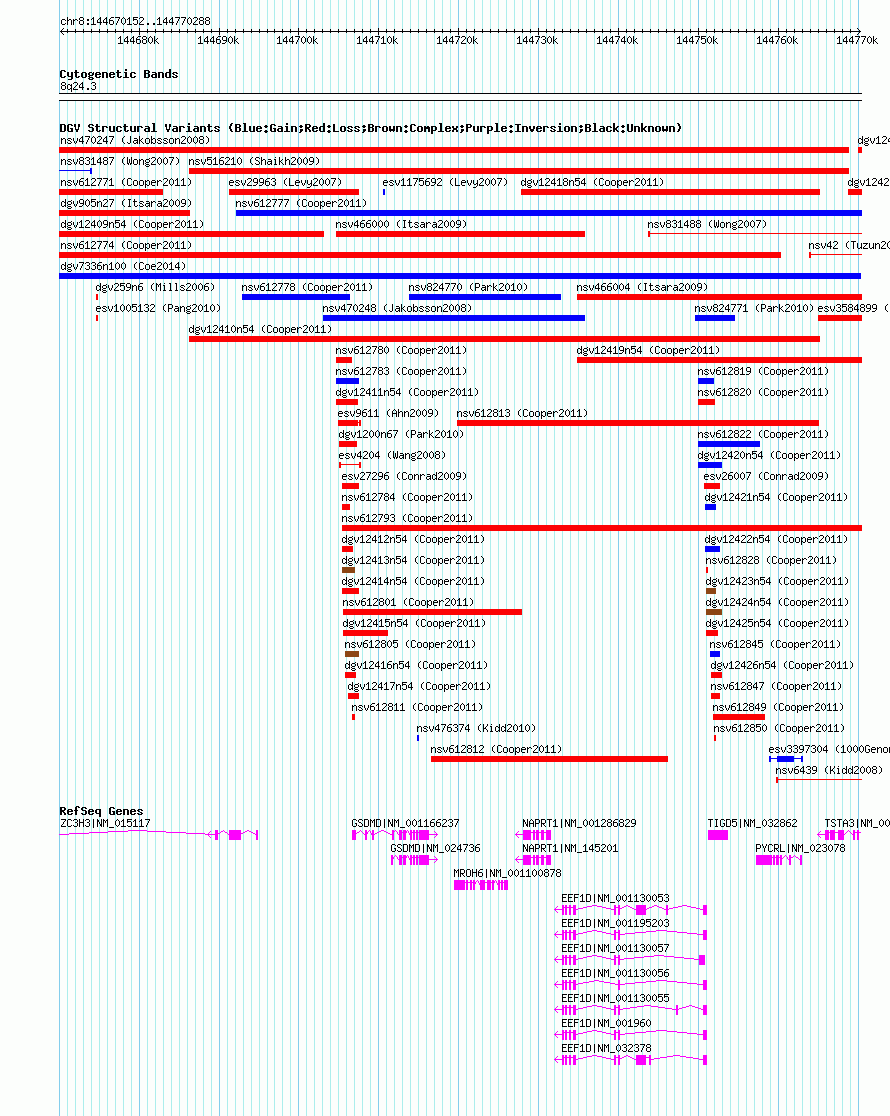Click EEF1D|NM_032378 transcript label
890x1116 pixels.
click(606, 1048)
